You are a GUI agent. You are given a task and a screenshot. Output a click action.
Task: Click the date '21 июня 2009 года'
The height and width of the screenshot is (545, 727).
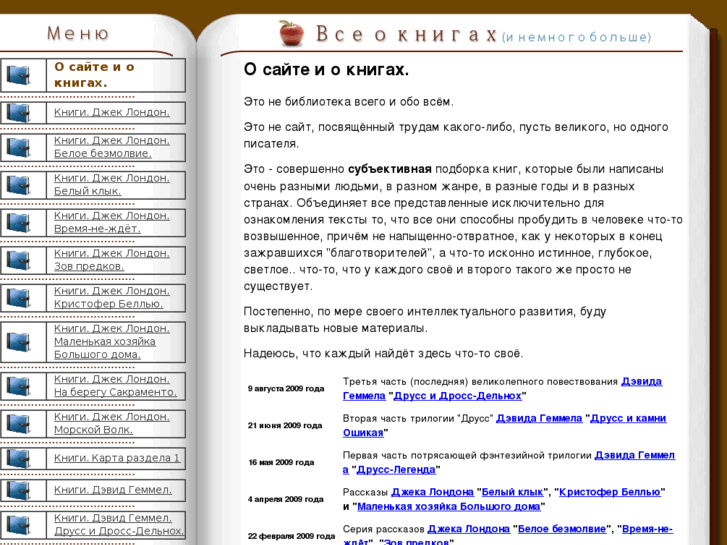(285, 425)
